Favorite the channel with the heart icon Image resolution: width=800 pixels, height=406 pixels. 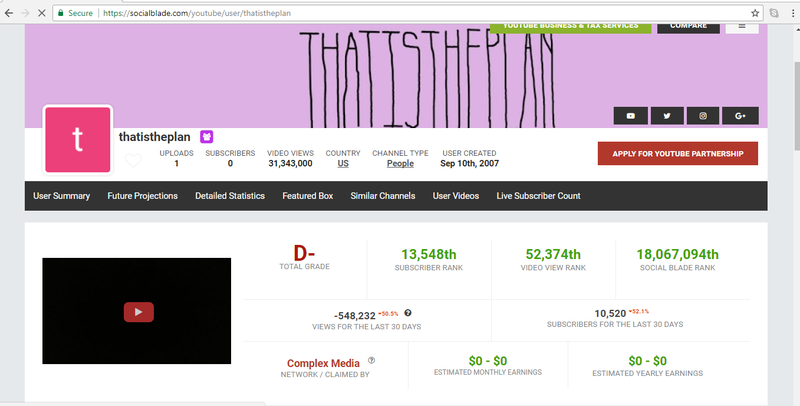pos(133,161)
